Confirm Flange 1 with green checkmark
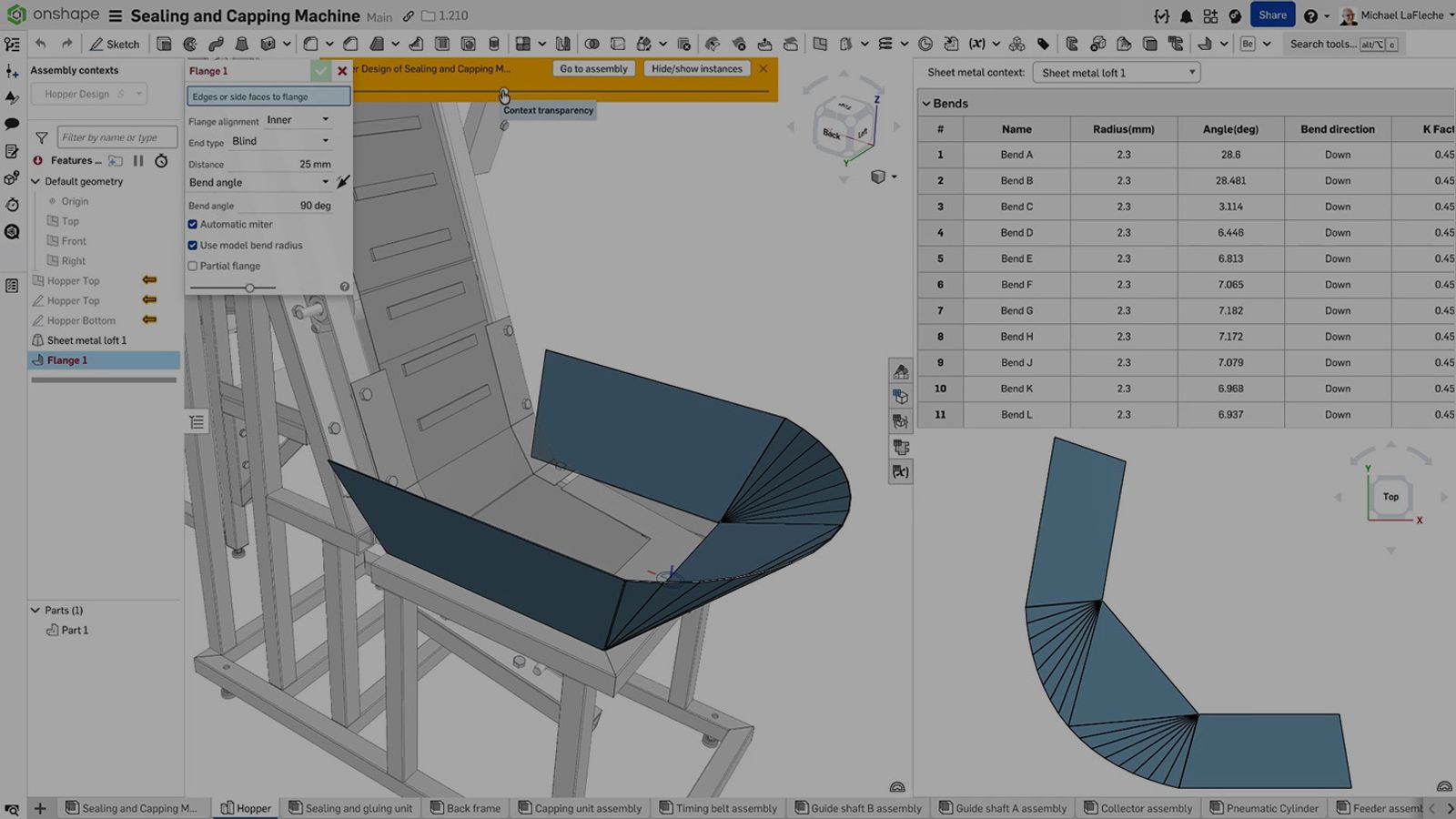 click(x=320, y=71)
